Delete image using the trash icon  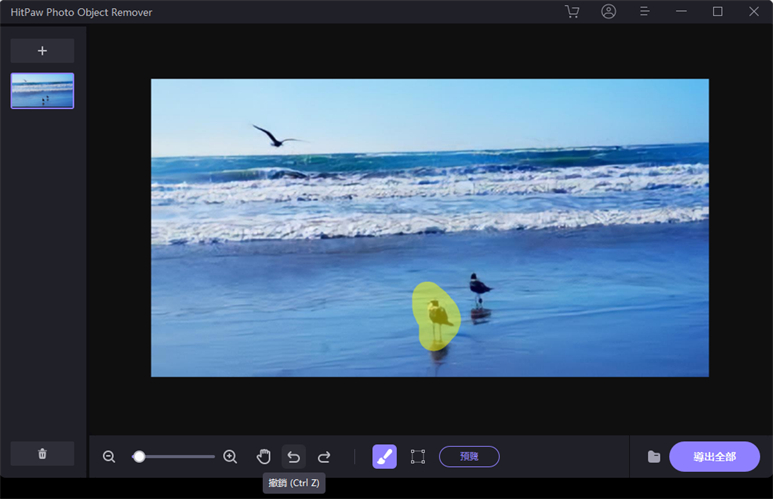(42, 453)
